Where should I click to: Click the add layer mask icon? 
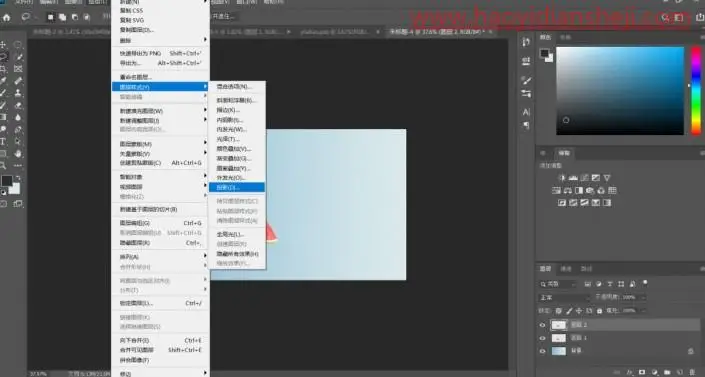pos(642,373)
